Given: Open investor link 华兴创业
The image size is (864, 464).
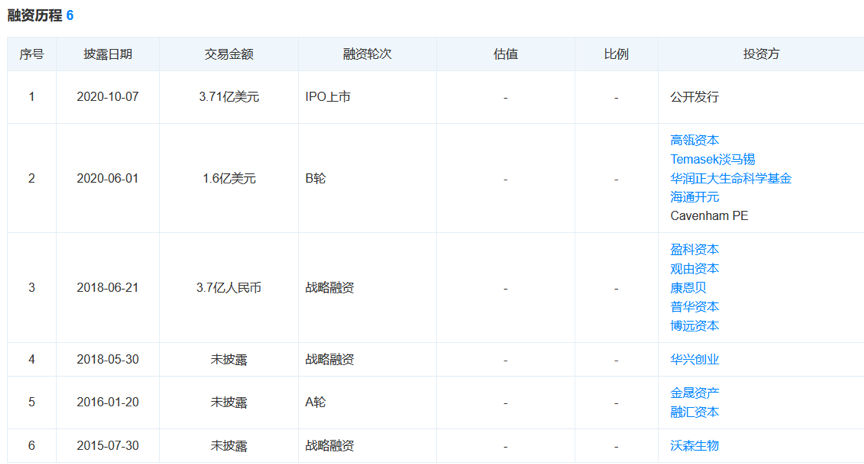Looking at the screenshot, I should pos(694,359).
